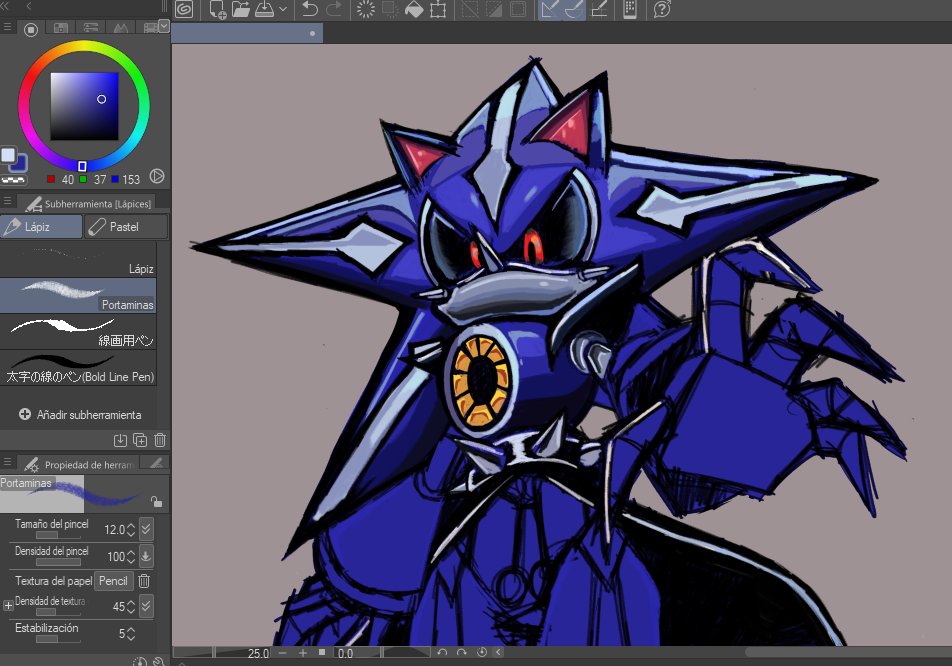Switch to the tab beside Propiedad de herramienta
This screenshot has height=666, width=952.
[156, 463]
